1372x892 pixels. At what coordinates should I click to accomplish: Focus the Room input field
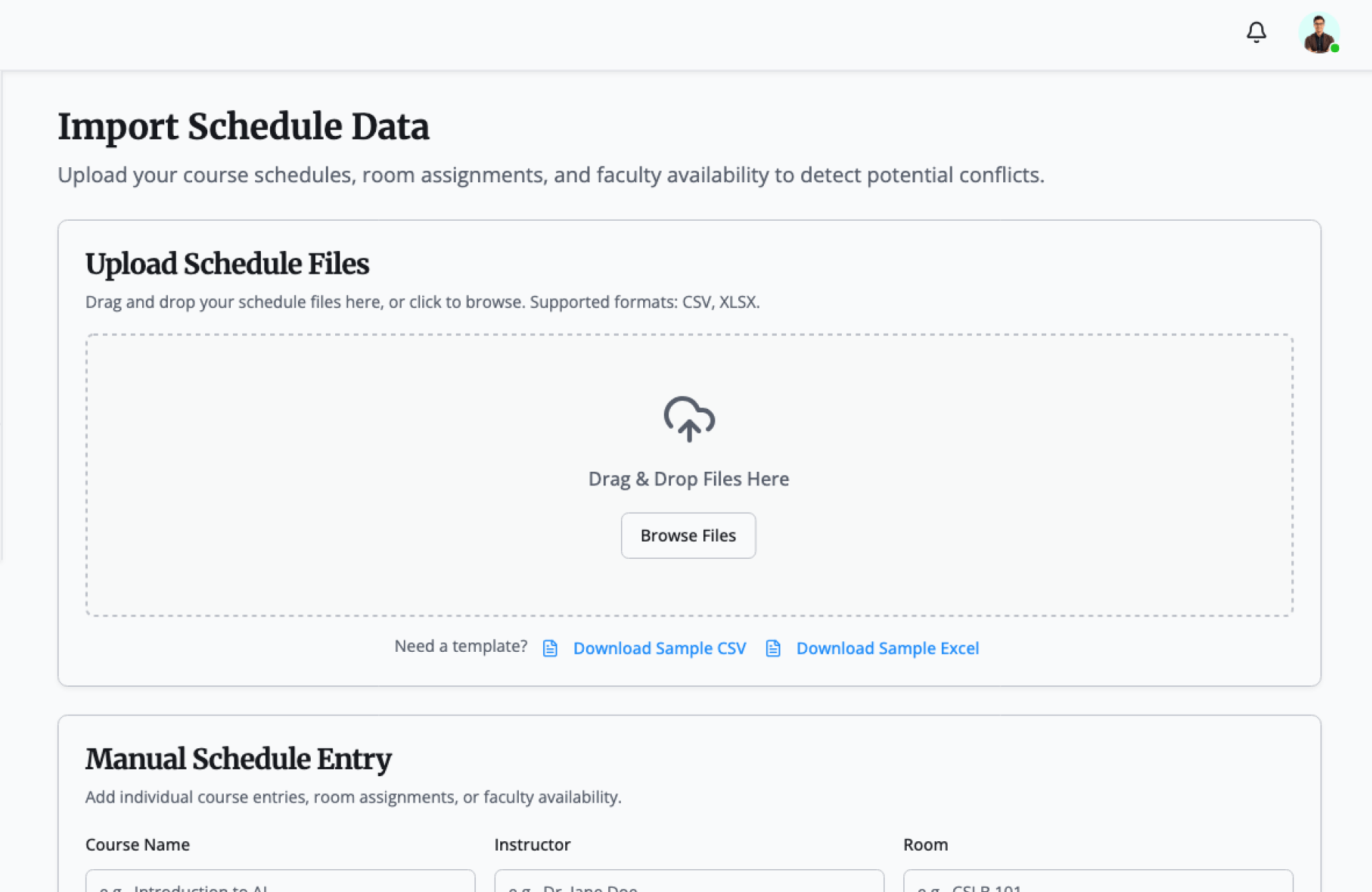1098,883
